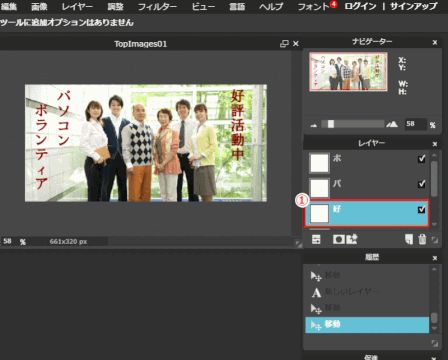Click the layers list scroll up arrow

pyautogui.click(x=434, y=156)
